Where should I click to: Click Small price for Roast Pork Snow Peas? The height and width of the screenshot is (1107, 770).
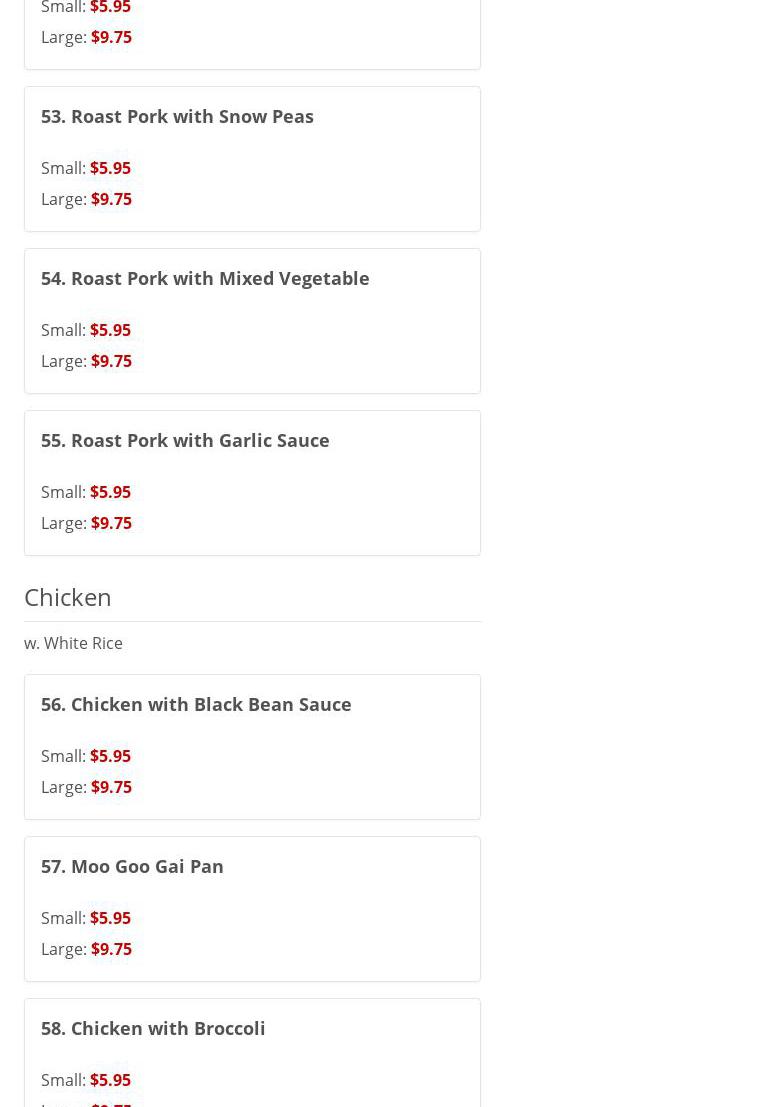point(110,168)
